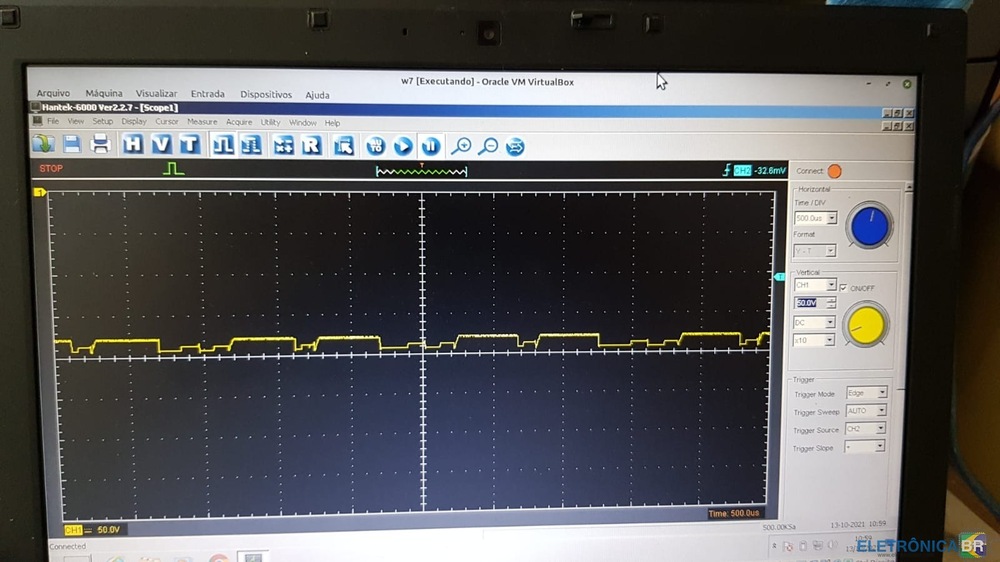1000x562 pixels.
Task: Click the yellow vertical volts knob
Action: tap(865, 326)
